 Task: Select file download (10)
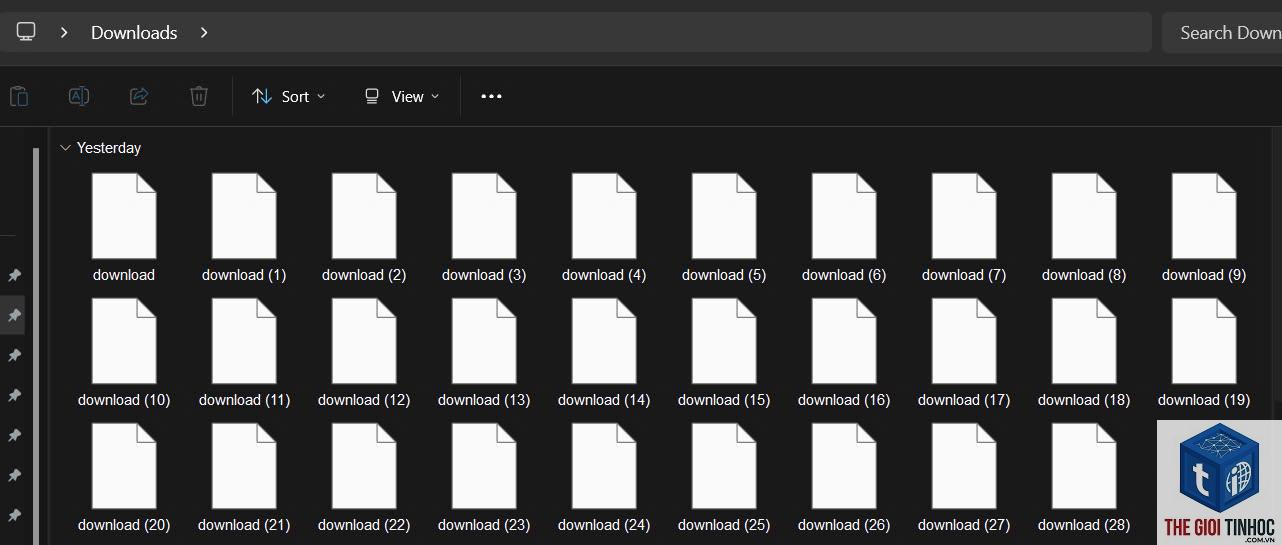click(124, 353)
